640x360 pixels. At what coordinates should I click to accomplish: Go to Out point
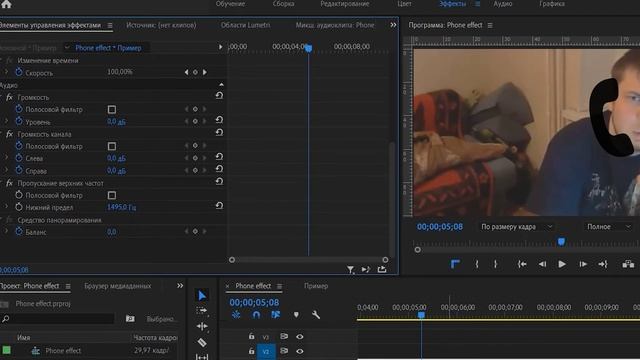(x=603, y=264)
